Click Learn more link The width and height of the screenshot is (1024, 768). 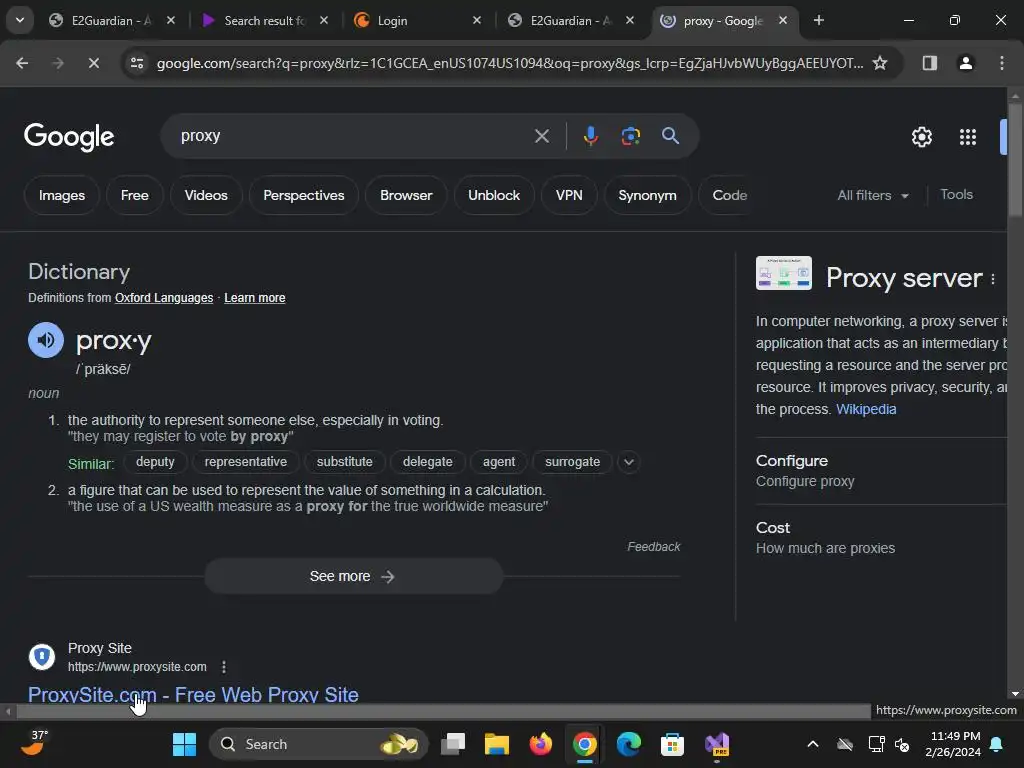pyautogui.click(x=255, y=298)
